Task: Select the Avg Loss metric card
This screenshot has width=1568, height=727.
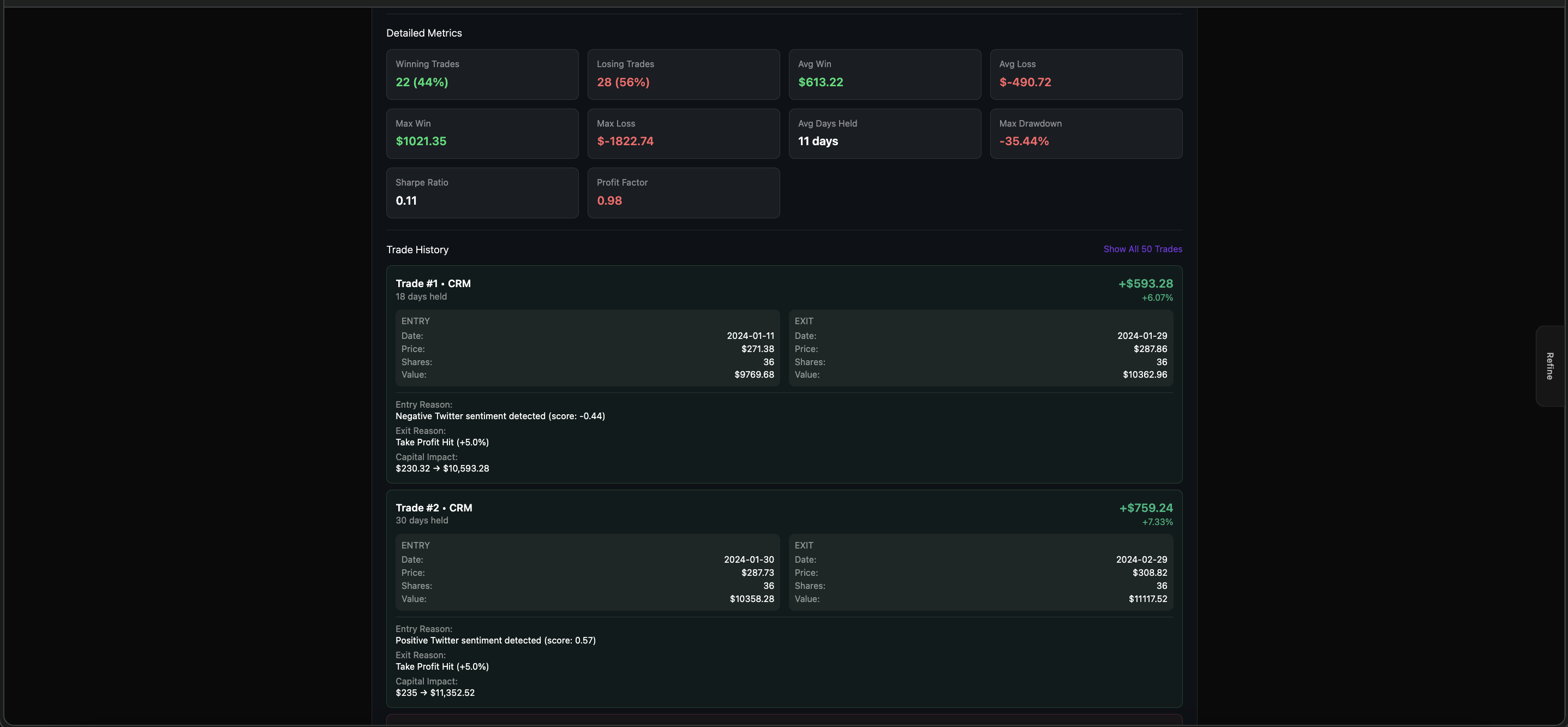Action: pyautogui.click(x=1085, y=74)
